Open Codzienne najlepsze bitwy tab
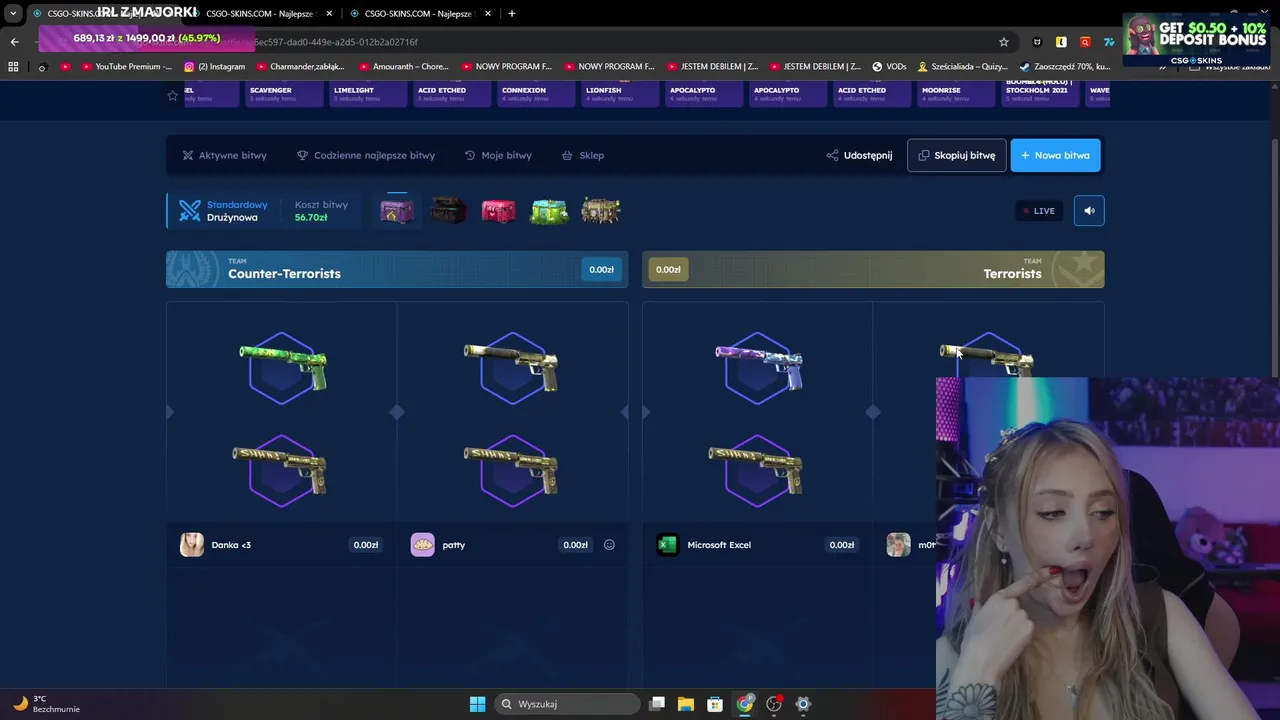This screenshot has height=720, width=1280. pyautogui.click(x=366, y=155)
